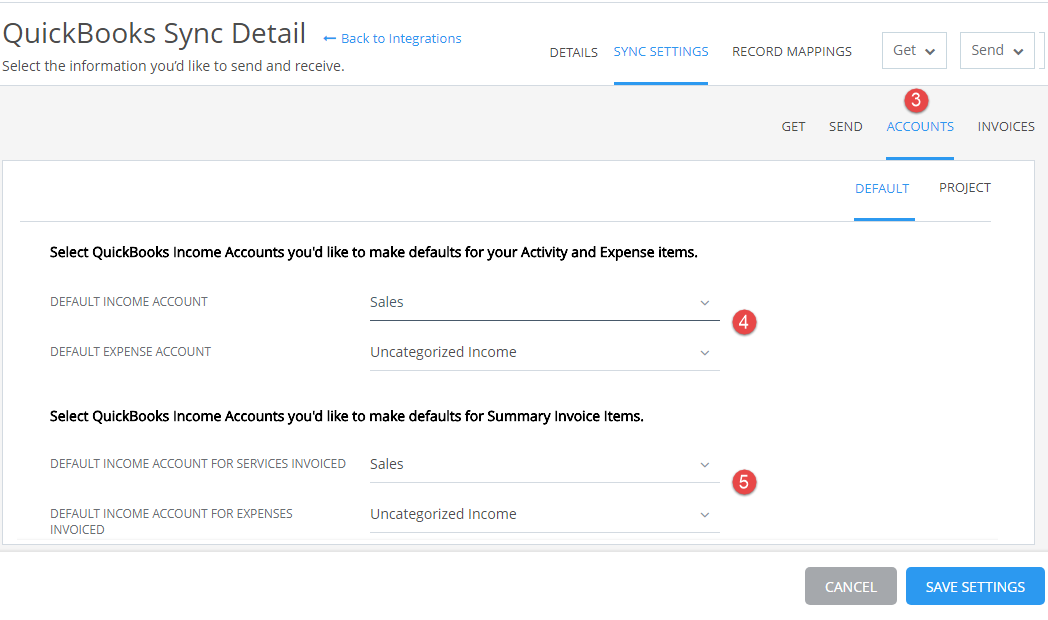The image size is (1048, 620).
Task: Select the Sync Settings tab
Action: 660,51
